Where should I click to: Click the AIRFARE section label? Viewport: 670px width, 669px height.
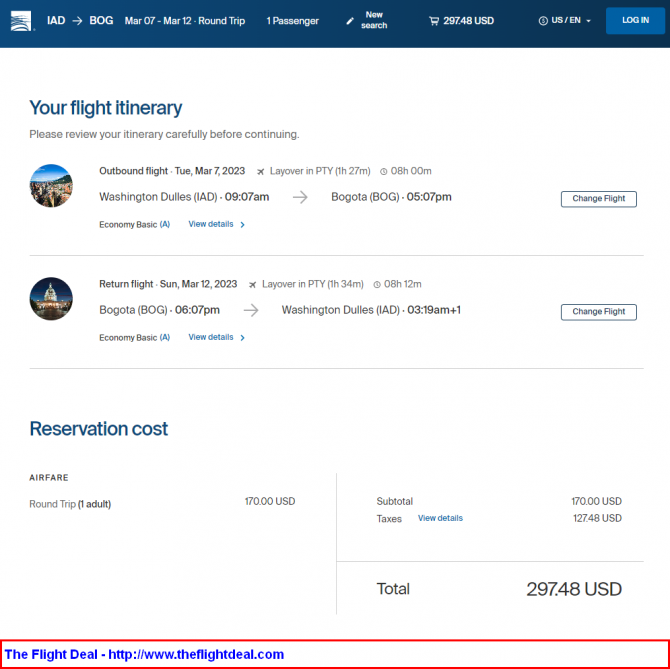click(49, 478)
